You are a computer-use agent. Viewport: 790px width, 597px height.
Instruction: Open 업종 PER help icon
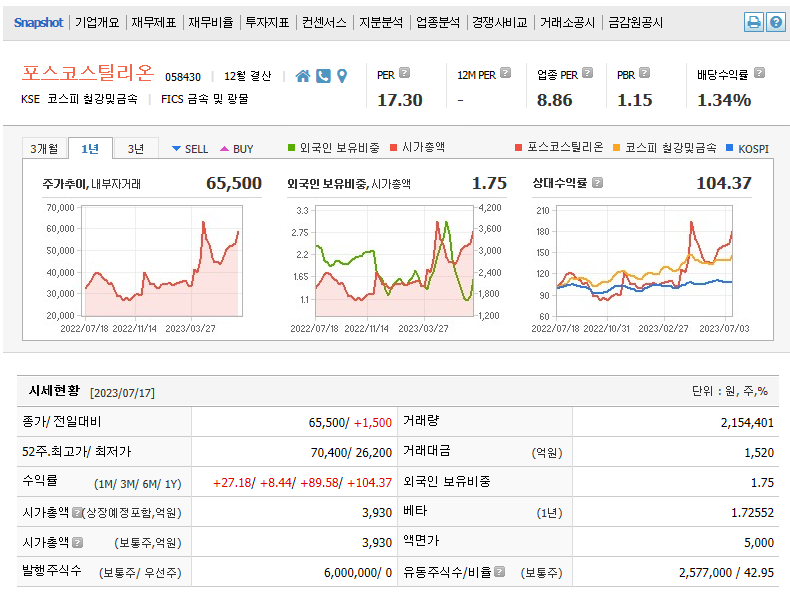587,73
